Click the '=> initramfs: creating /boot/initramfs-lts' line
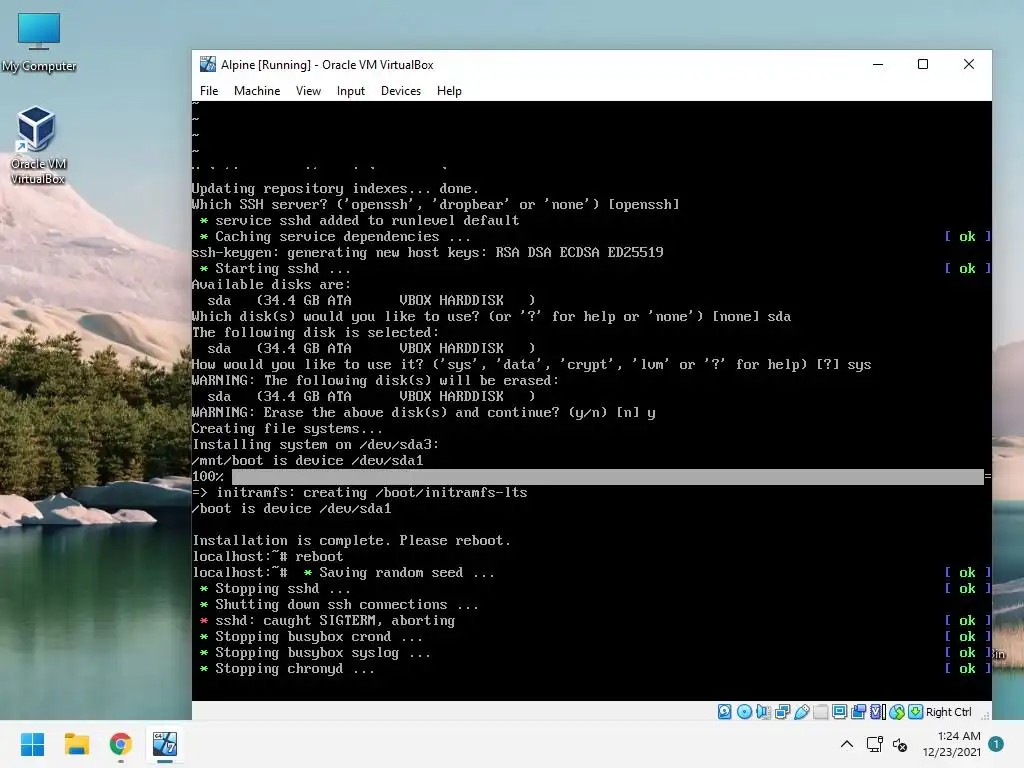This screenshot has height=768, width=1024. point(360,493)
